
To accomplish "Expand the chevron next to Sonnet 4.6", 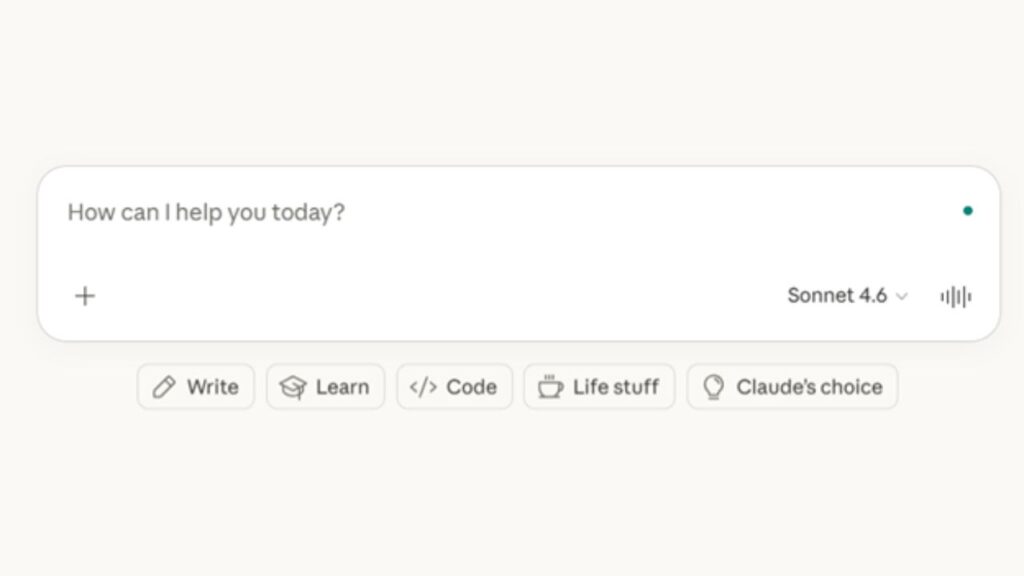I will (x=902, y=297).
